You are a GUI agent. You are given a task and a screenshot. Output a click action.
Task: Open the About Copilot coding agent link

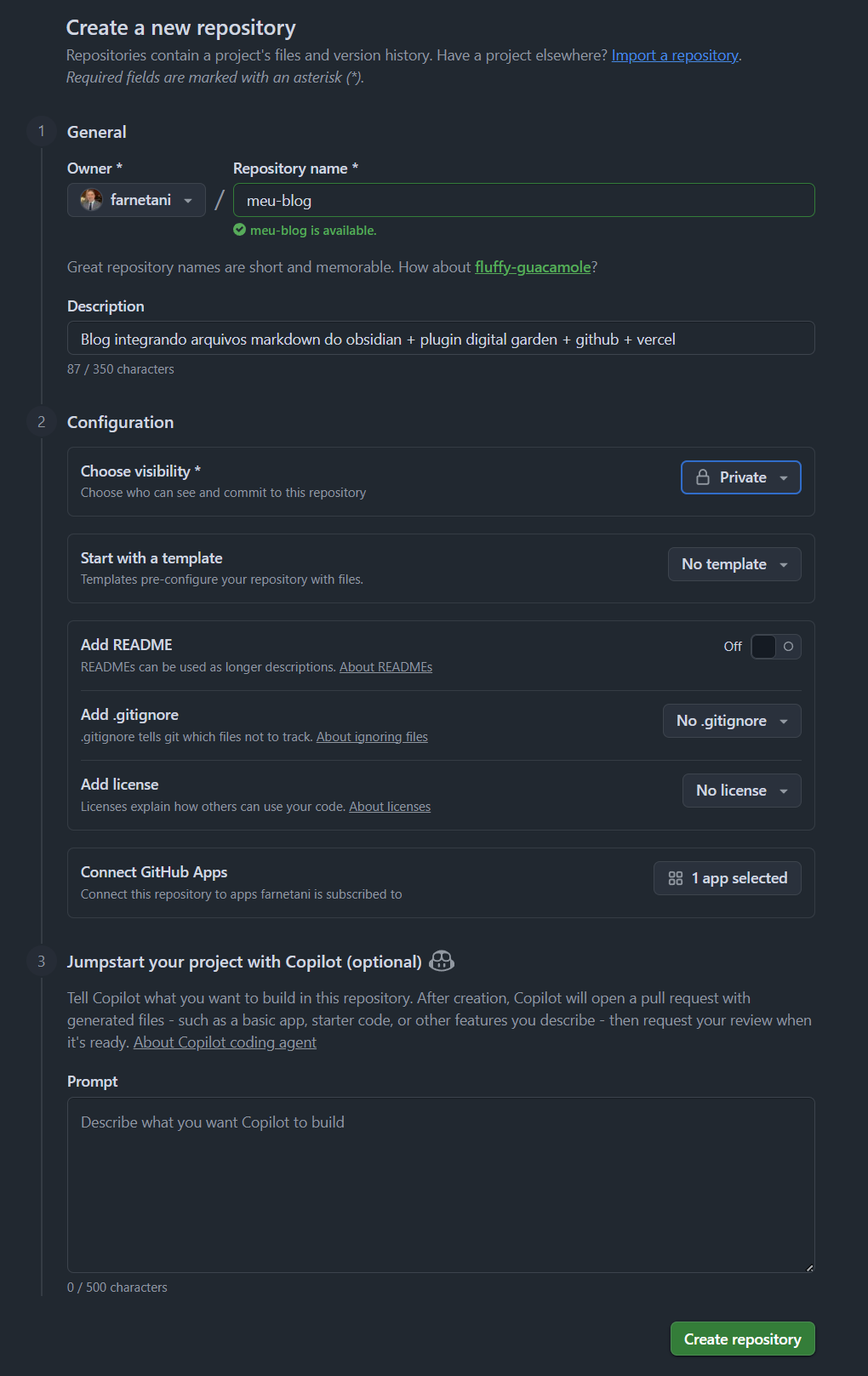pos(225,1042)
